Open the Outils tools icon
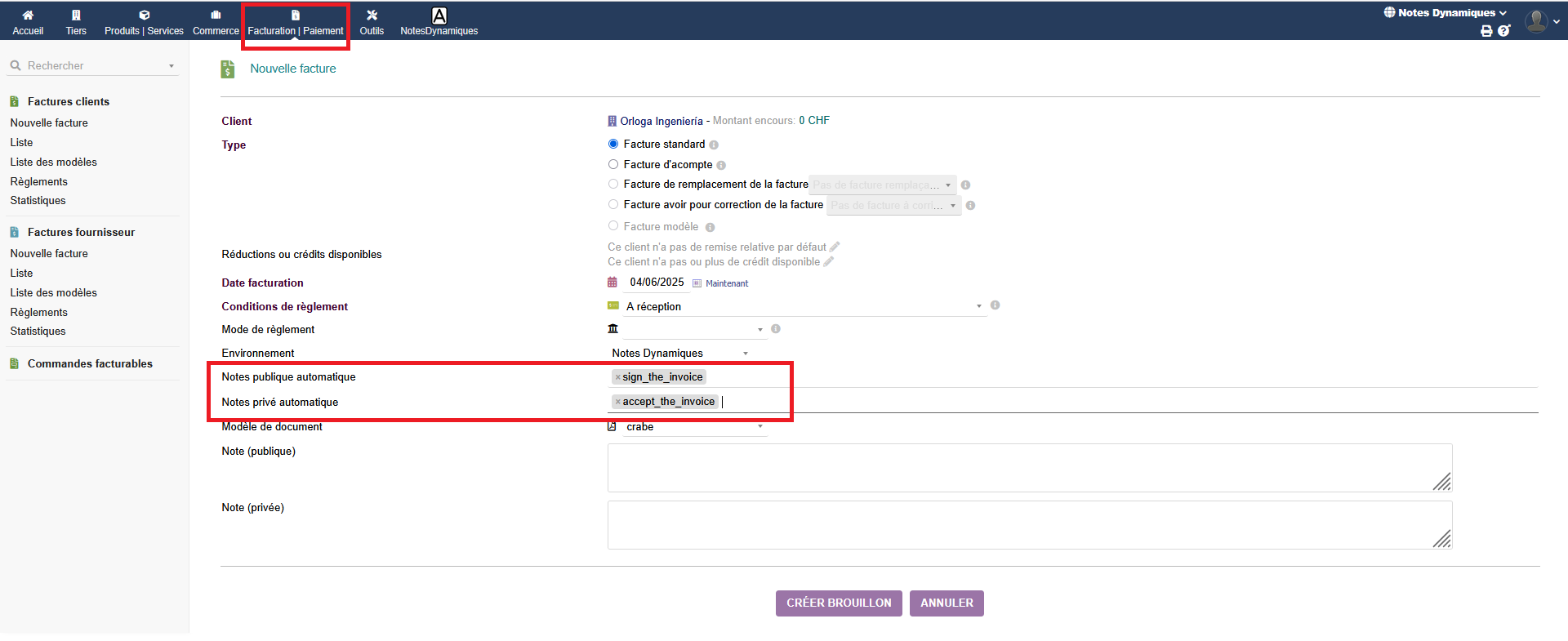 click(372, 16)
